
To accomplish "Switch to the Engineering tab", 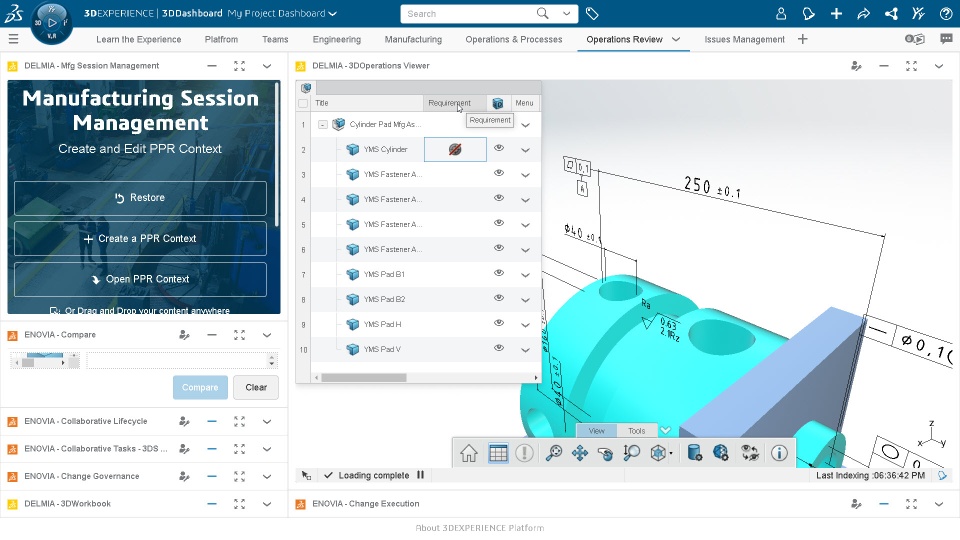I will 337,39.
